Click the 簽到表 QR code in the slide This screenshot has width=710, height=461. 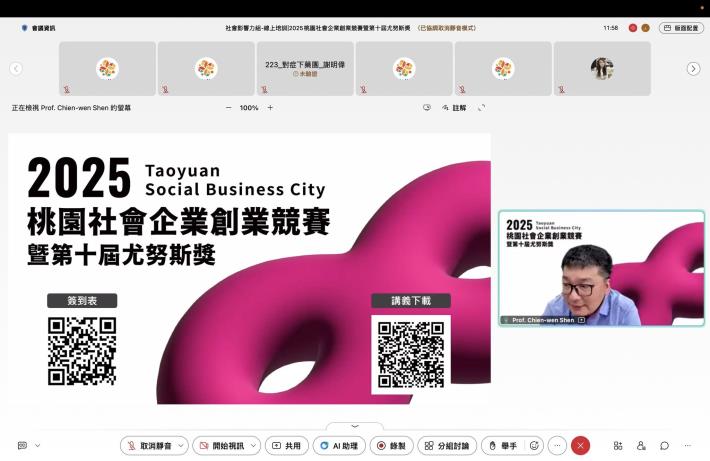coord(82,351)
